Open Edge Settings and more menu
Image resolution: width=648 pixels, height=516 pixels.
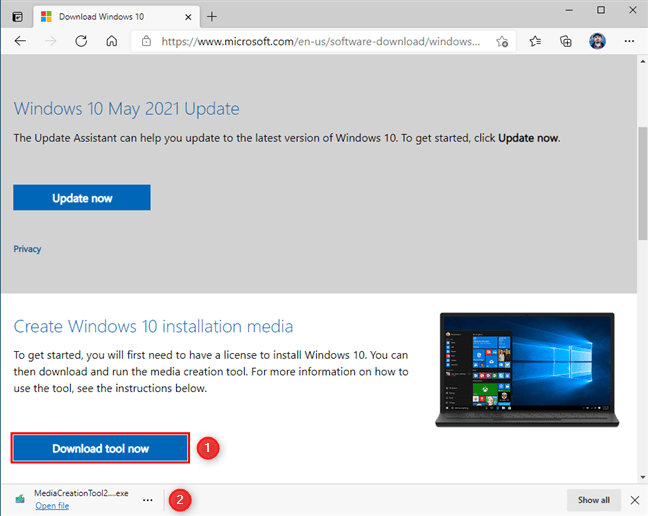coord(629,41)
